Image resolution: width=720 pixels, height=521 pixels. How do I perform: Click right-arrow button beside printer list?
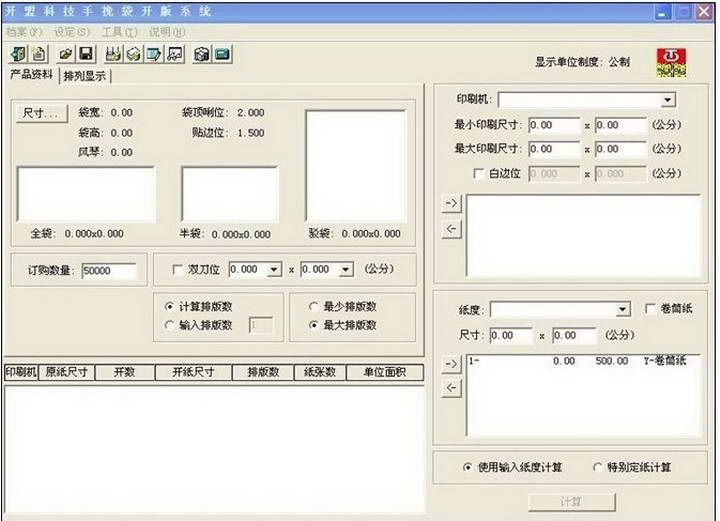(x=452, y=204)
